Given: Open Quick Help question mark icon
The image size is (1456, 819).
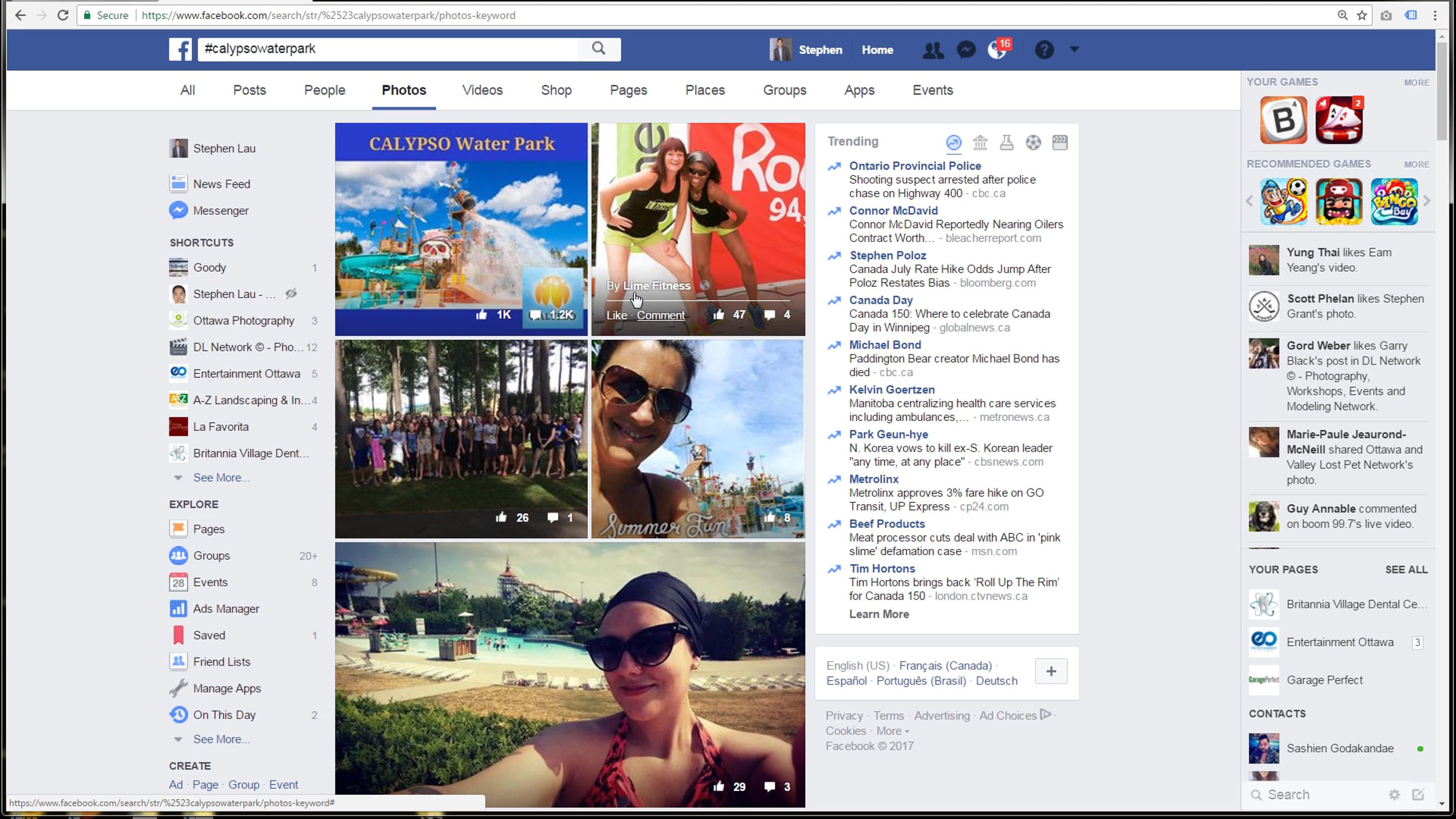Looking at the screenshot, I should click(1044, 50).
